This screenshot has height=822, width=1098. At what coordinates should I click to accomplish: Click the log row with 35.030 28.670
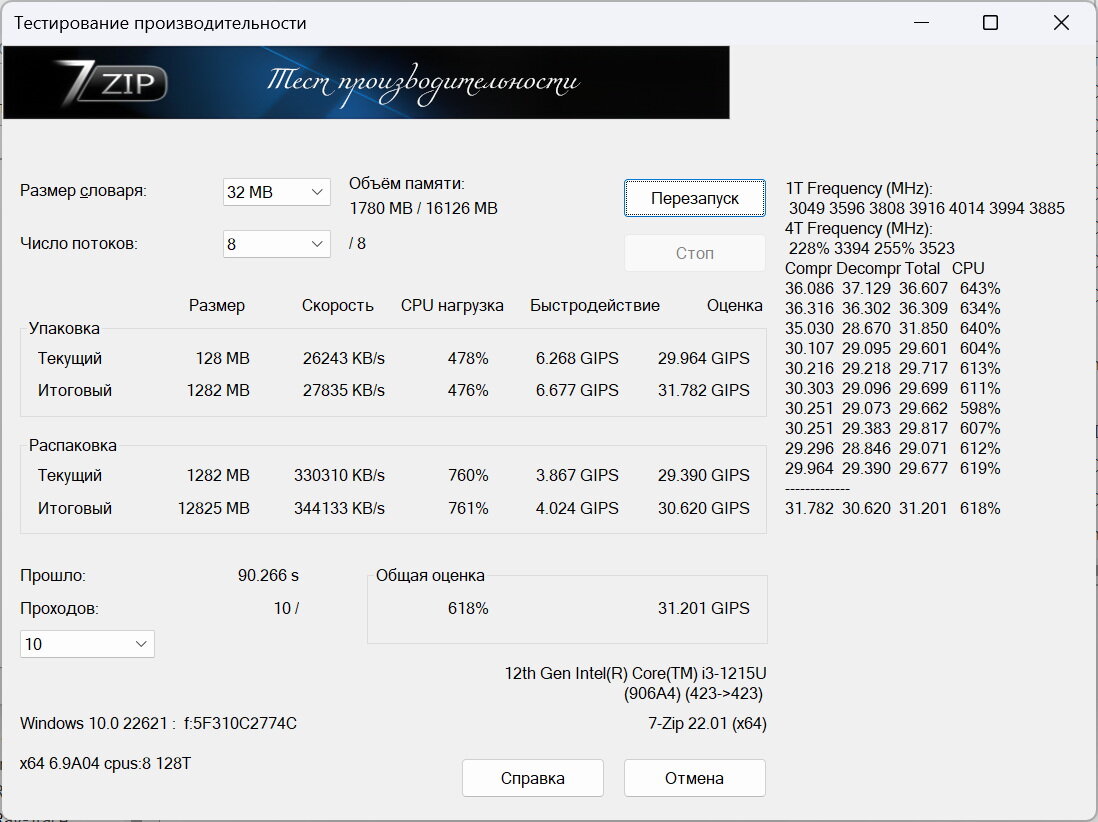[x=893, y=328]
